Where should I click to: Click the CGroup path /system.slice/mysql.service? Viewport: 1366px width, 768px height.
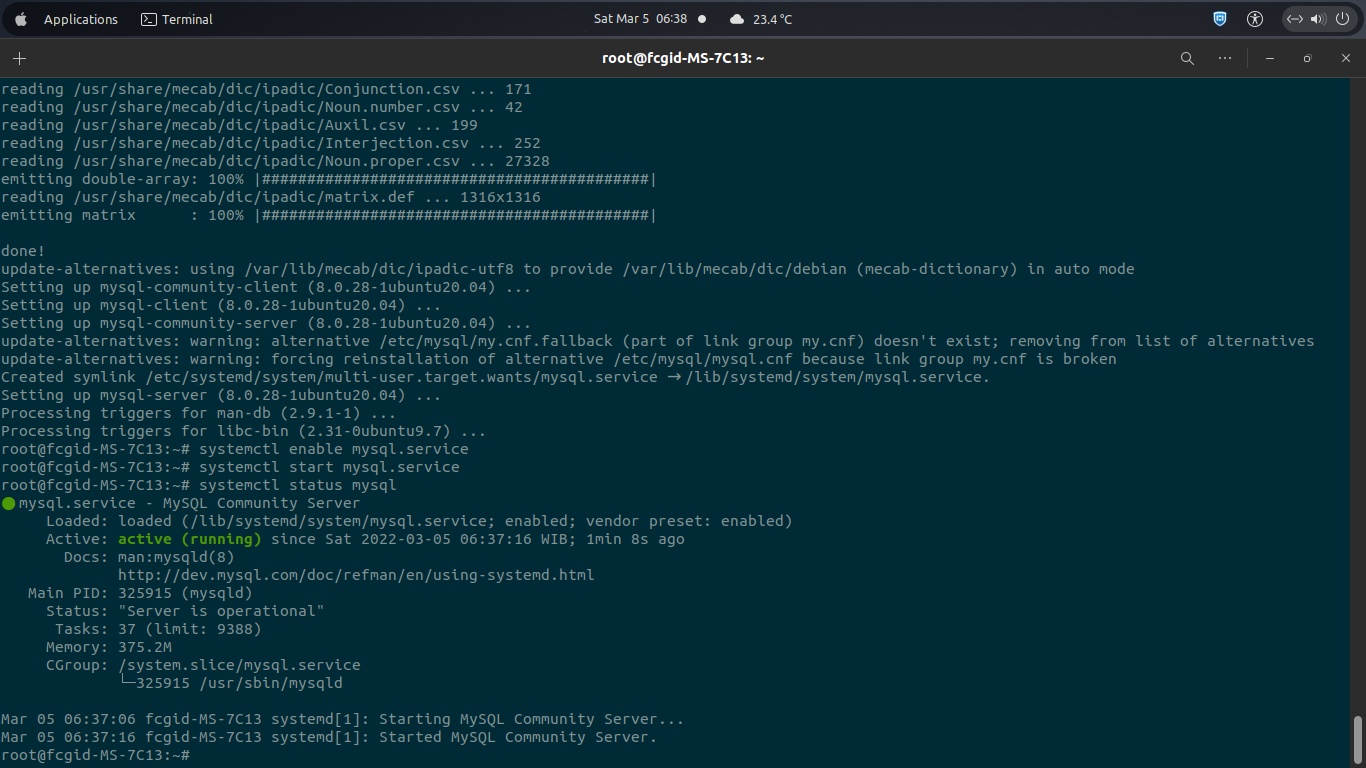pos(239,665)
